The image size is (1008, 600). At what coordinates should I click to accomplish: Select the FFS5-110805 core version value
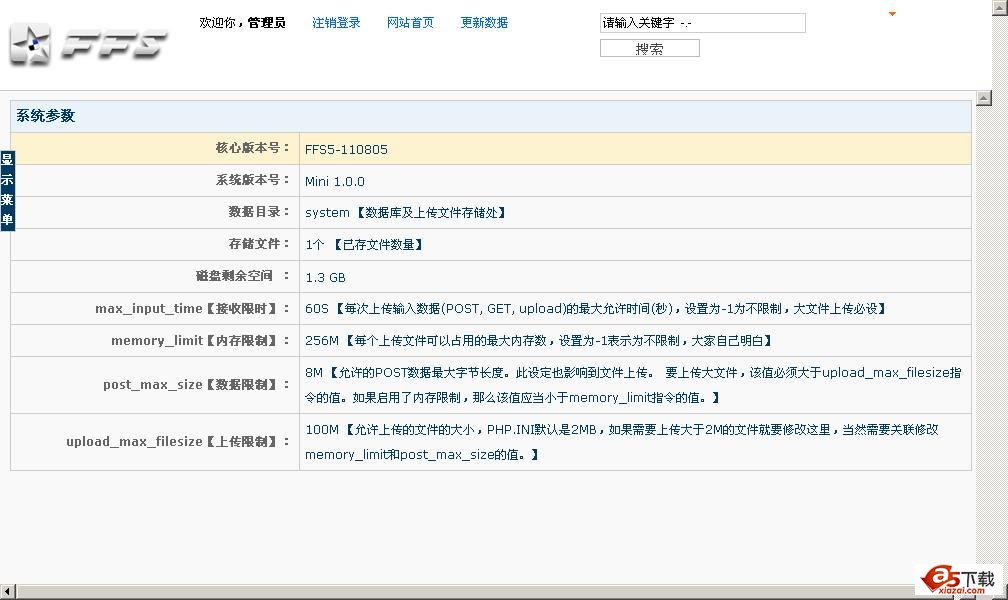pos(346,150)
